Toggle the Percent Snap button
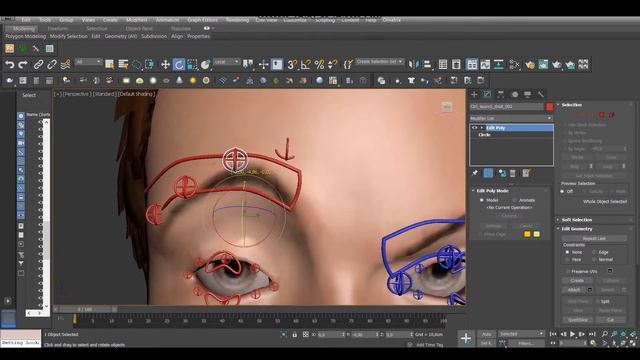 (x=319, y=64)
